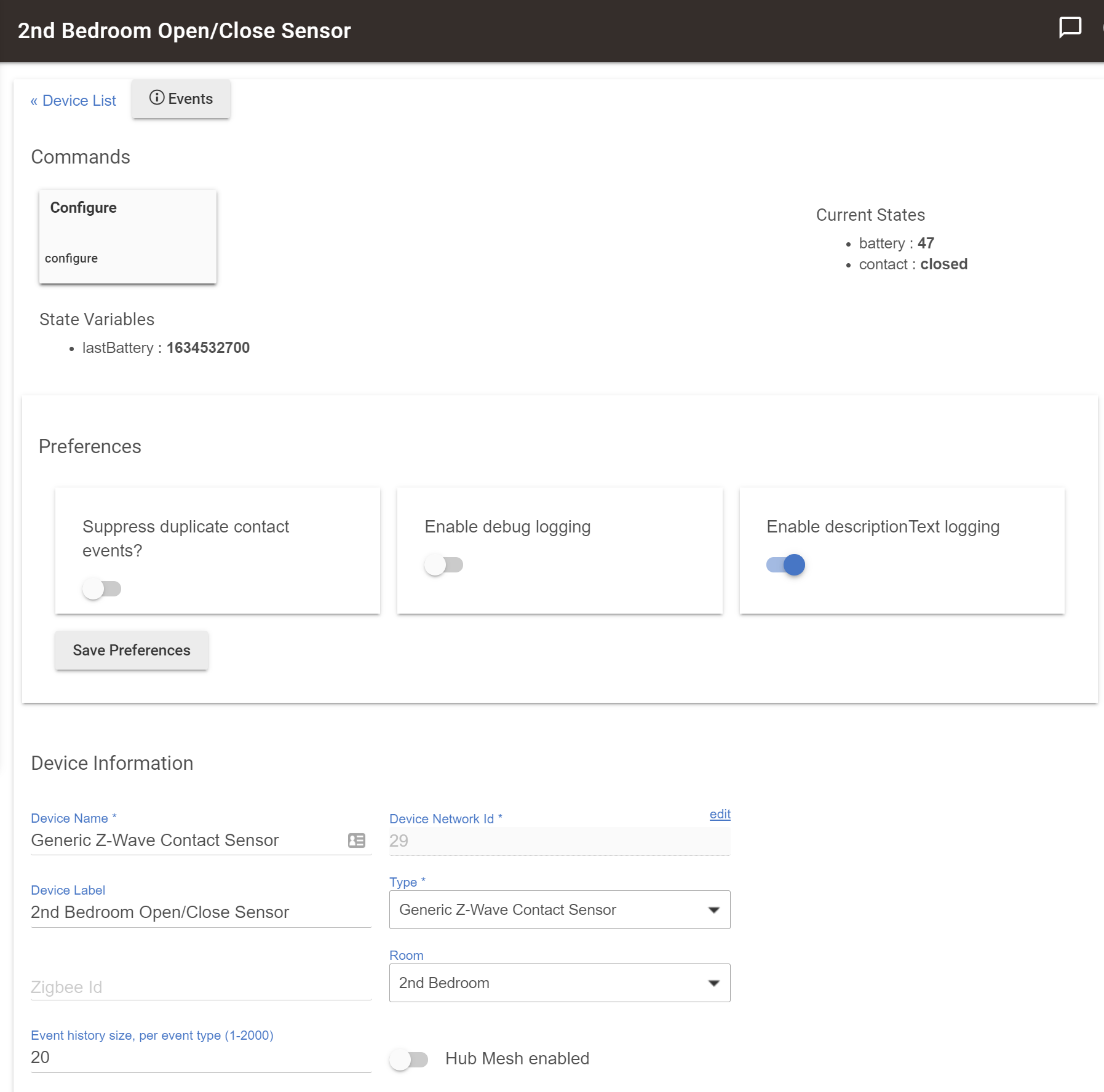Click the contact card icon in Device Name field
This screenshot has height=1092, width=1104.
pyautogui.click(x=357, y=841)
